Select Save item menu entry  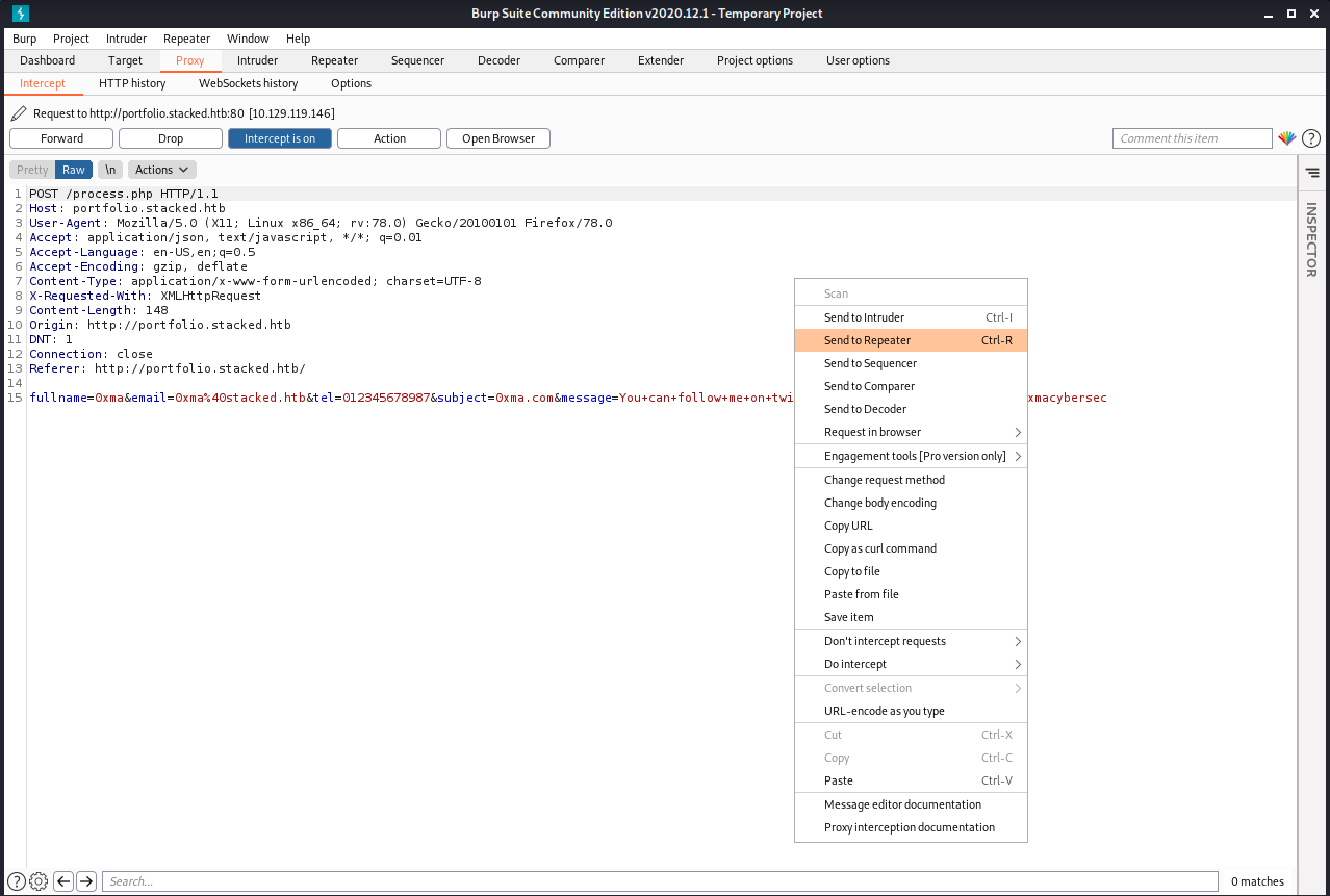coord(911,617)
